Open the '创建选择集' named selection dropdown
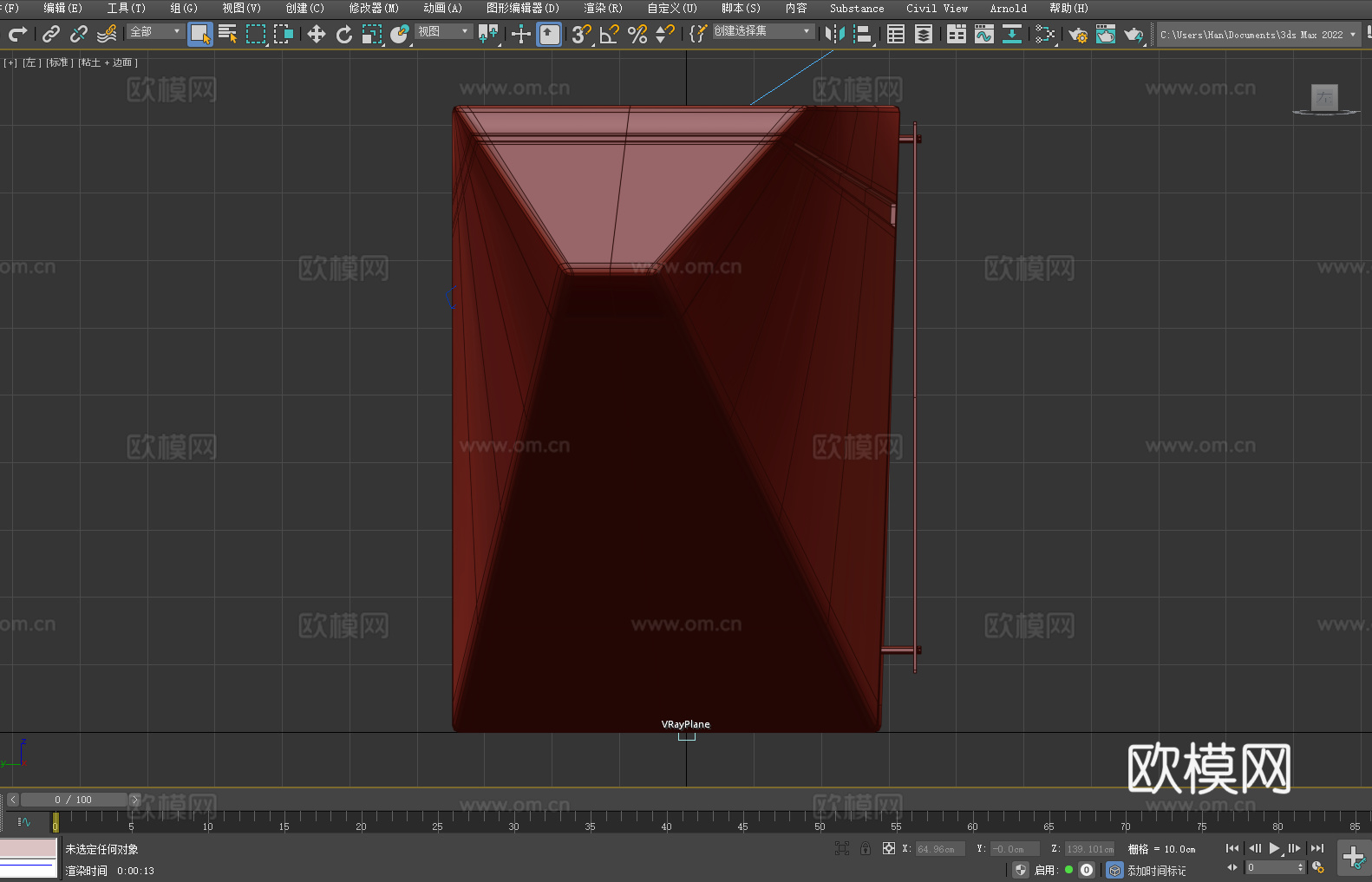This screenshot has height=882, width=1372. coord(763,31)
